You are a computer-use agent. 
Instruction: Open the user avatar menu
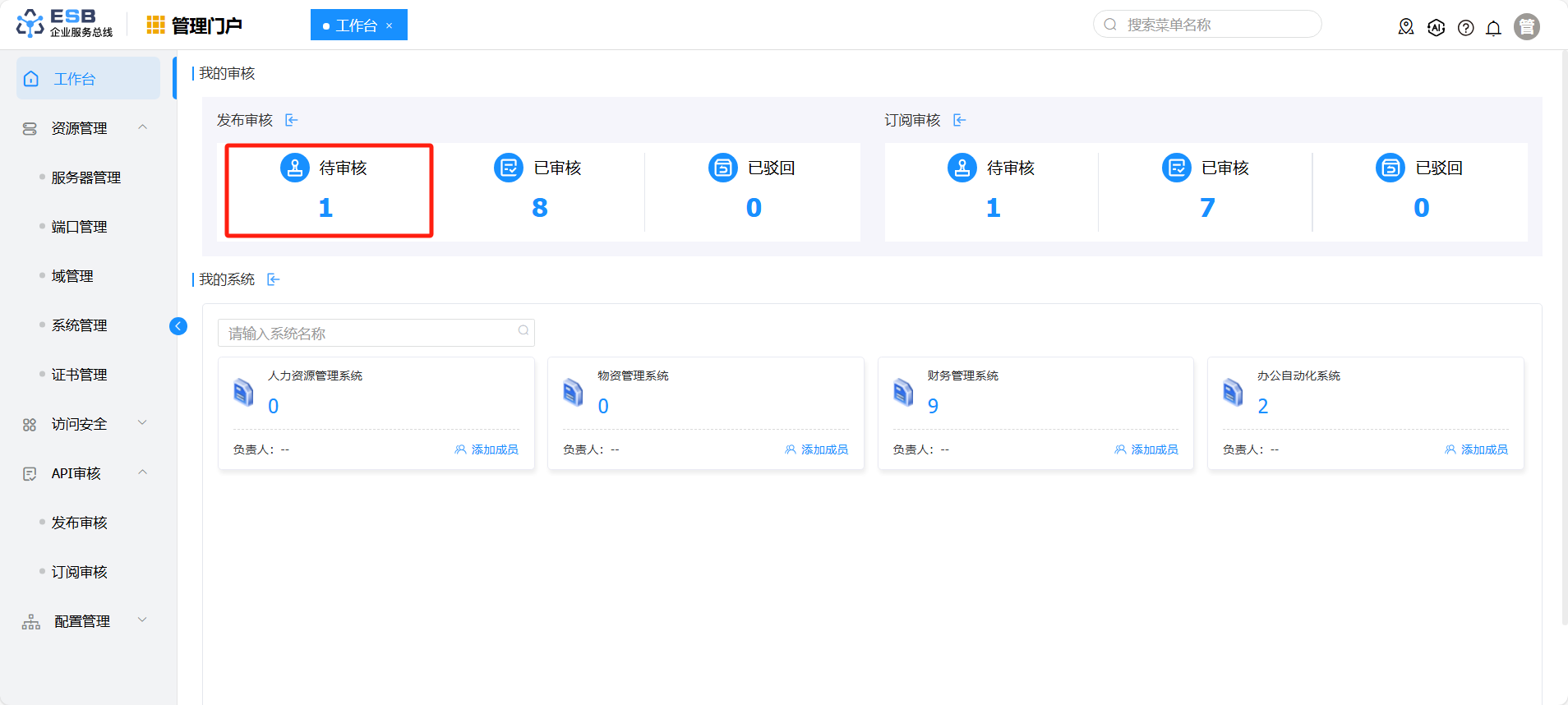pyautogui.click(x=1526, y=27)
